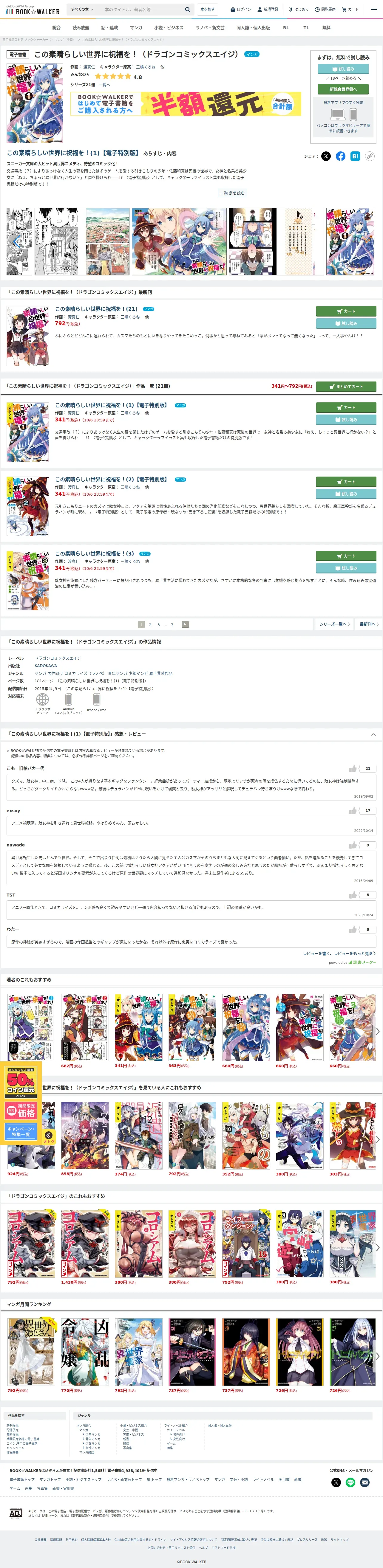
Task: Open 閲覧履歴 browsing history
Action: 325,10
